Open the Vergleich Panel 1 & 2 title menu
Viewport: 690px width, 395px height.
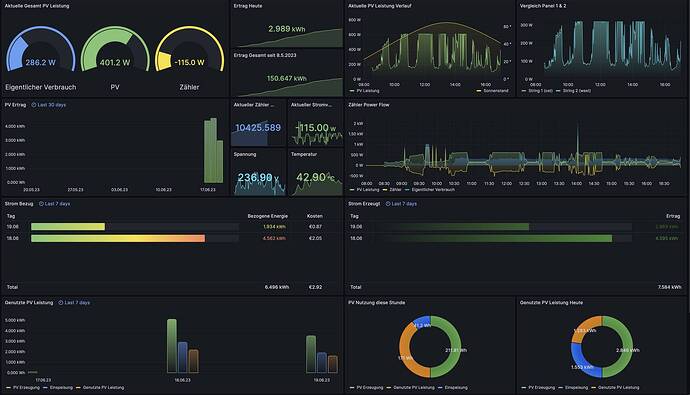click(543, 6)
